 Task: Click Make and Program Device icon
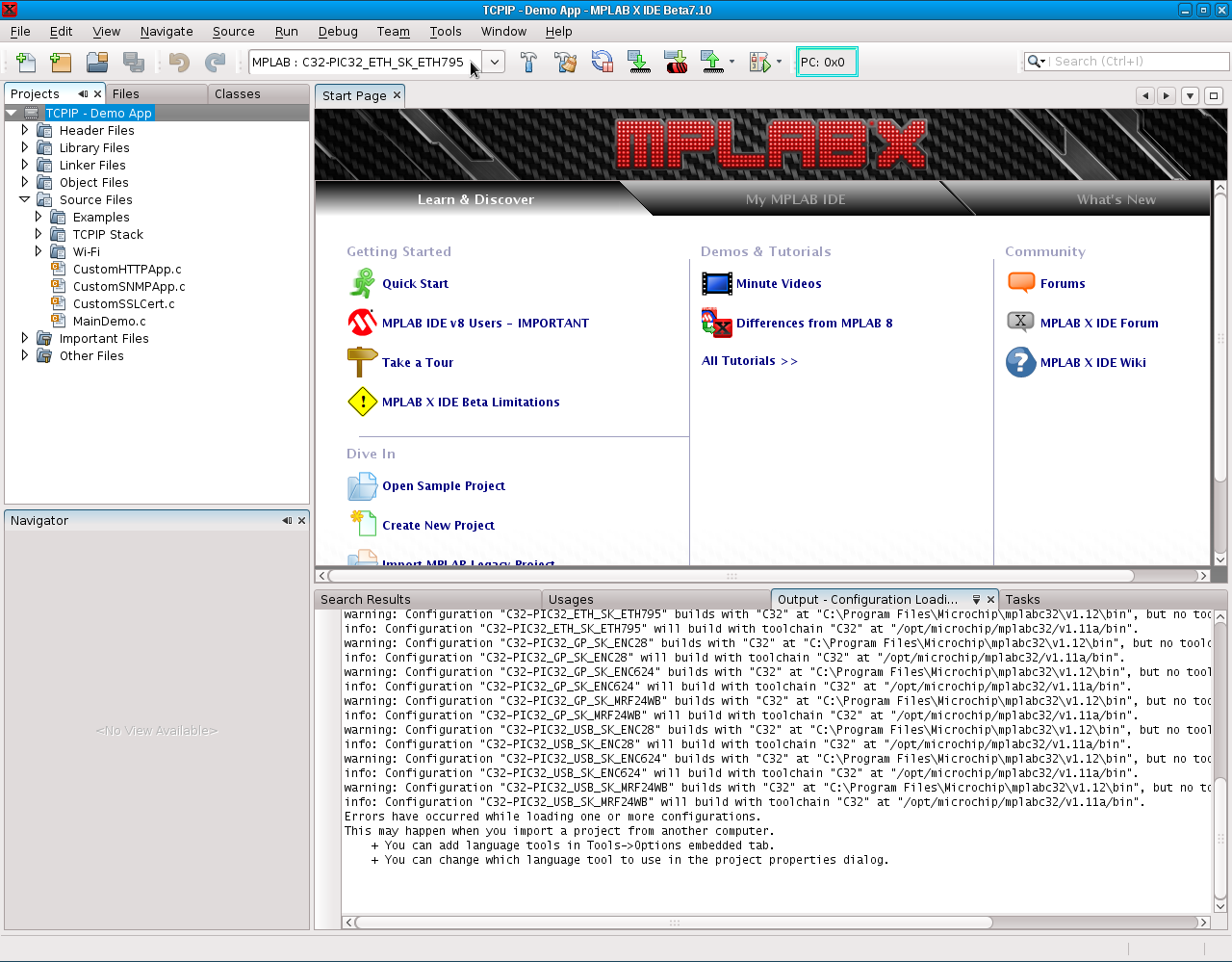(x=639, y=63)
